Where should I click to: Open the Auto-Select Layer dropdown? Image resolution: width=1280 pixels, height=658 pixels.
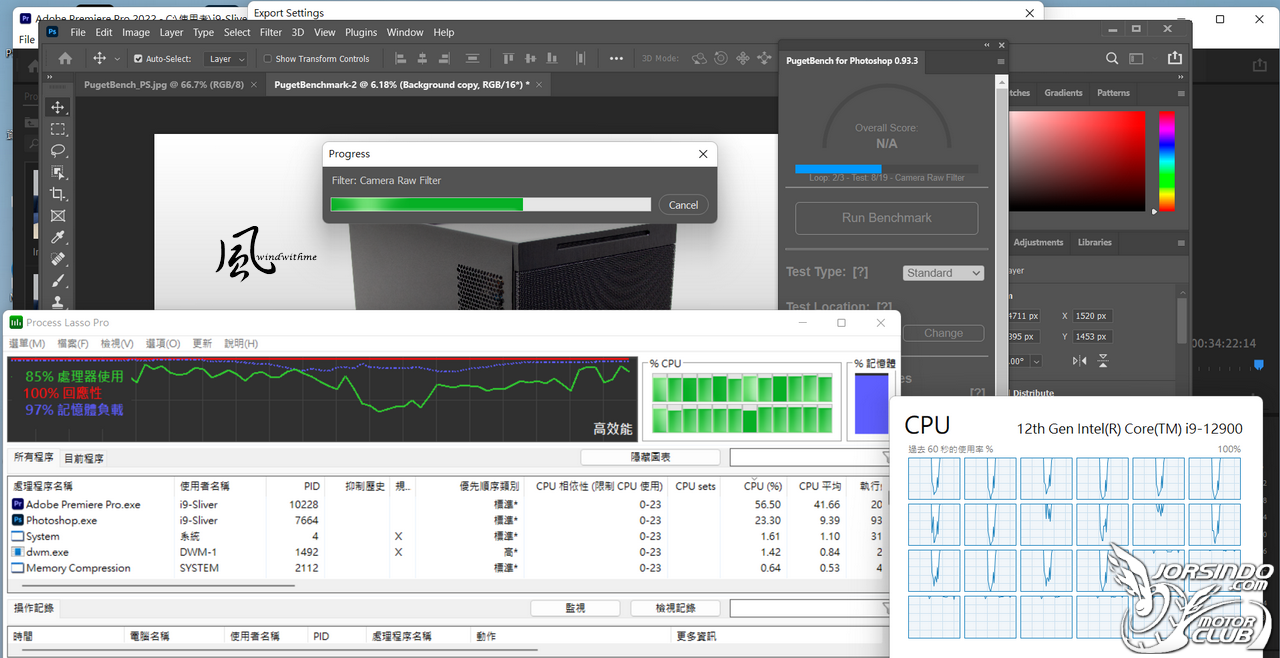click(226, 59)
